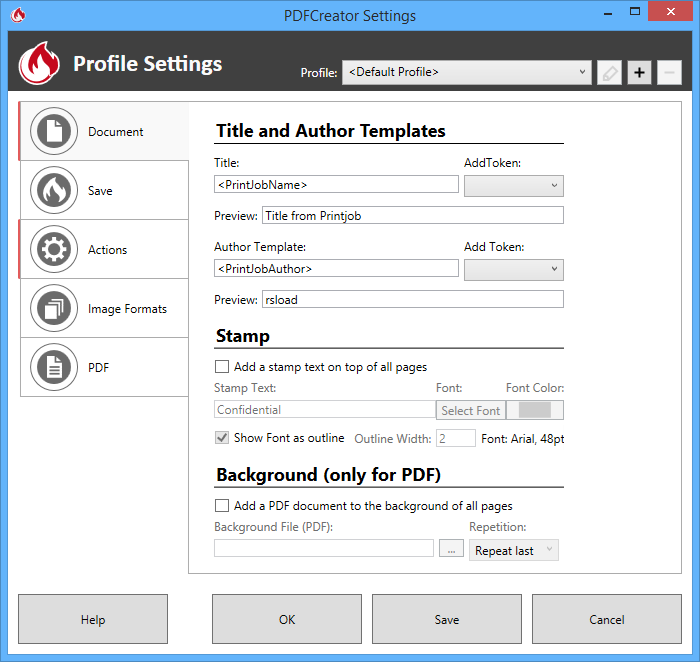Click the Author Preview field showing rsload

tap(412, 299)
